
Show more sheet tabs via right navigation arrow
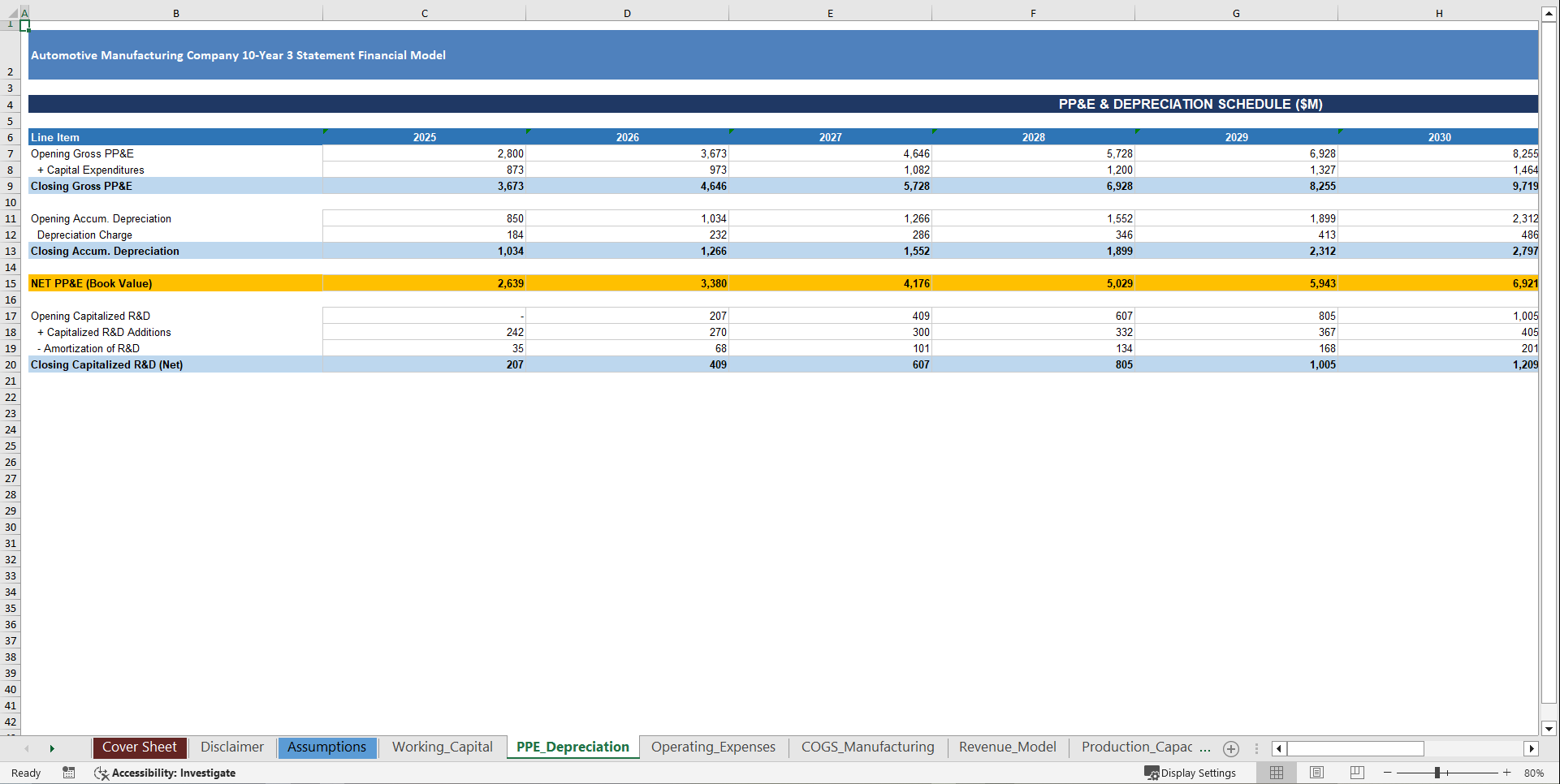tap(52, 747)
